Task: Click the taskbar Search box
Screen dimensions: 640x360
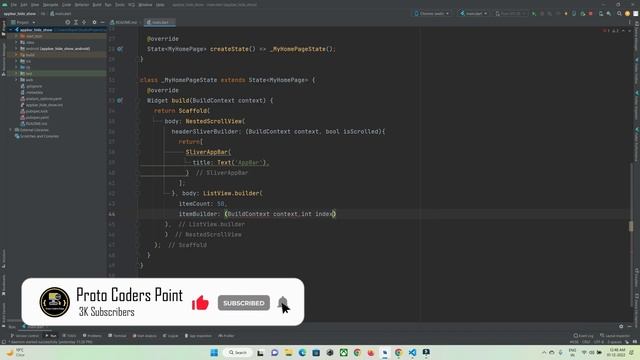Action: [238, 353]
